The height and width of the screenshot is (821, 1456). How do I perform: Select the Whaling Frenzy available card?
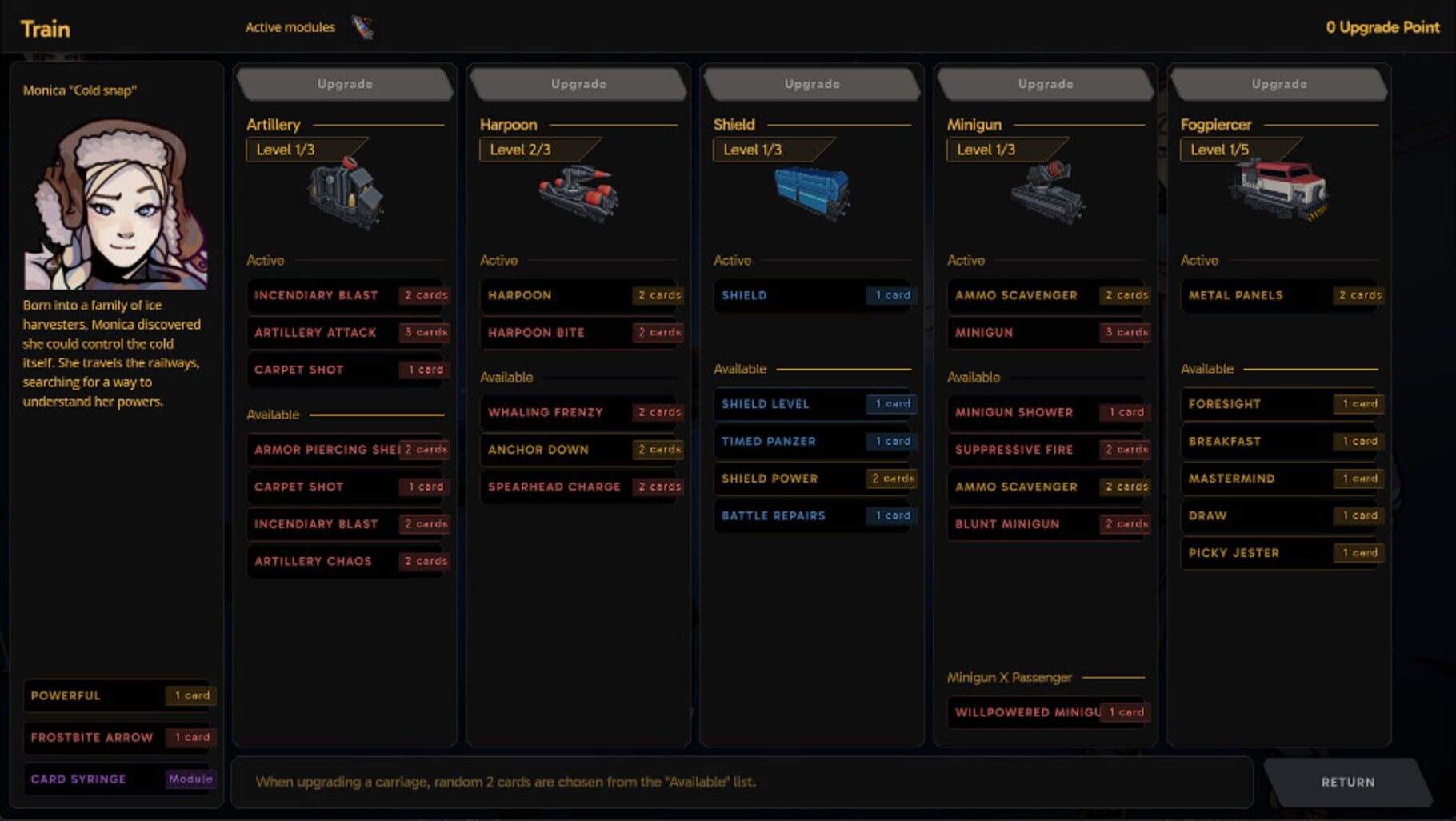tap(578, 412)
